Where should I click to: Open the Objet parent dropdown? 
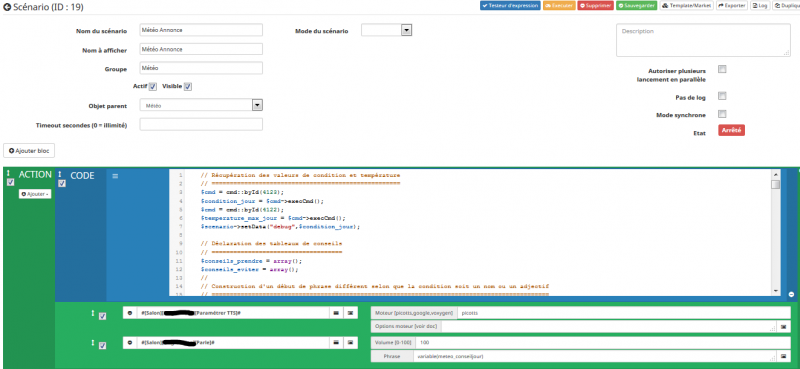tap(201, 105)
